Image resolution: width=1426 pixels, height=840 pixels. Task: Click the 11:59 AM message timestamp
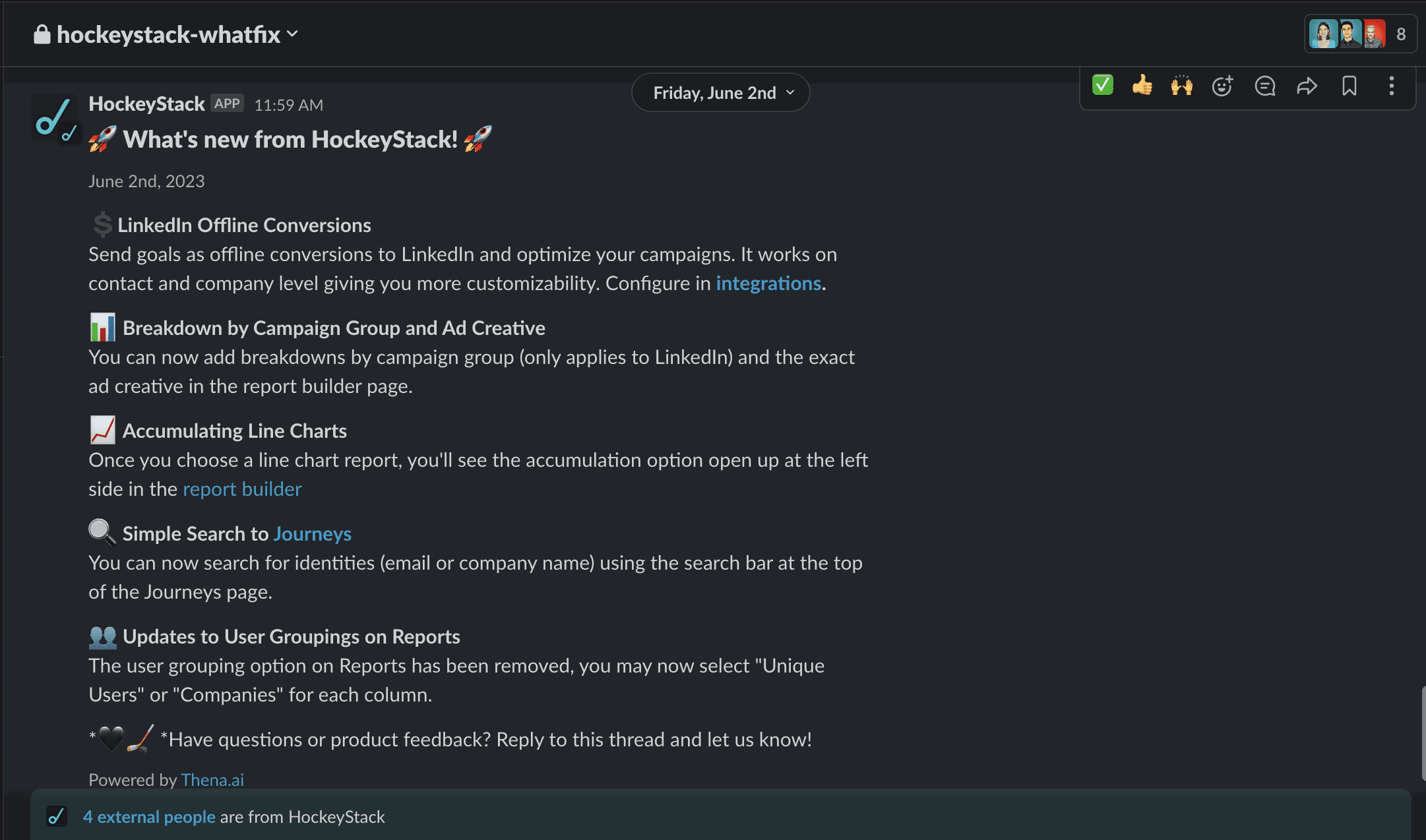point(288,105)
